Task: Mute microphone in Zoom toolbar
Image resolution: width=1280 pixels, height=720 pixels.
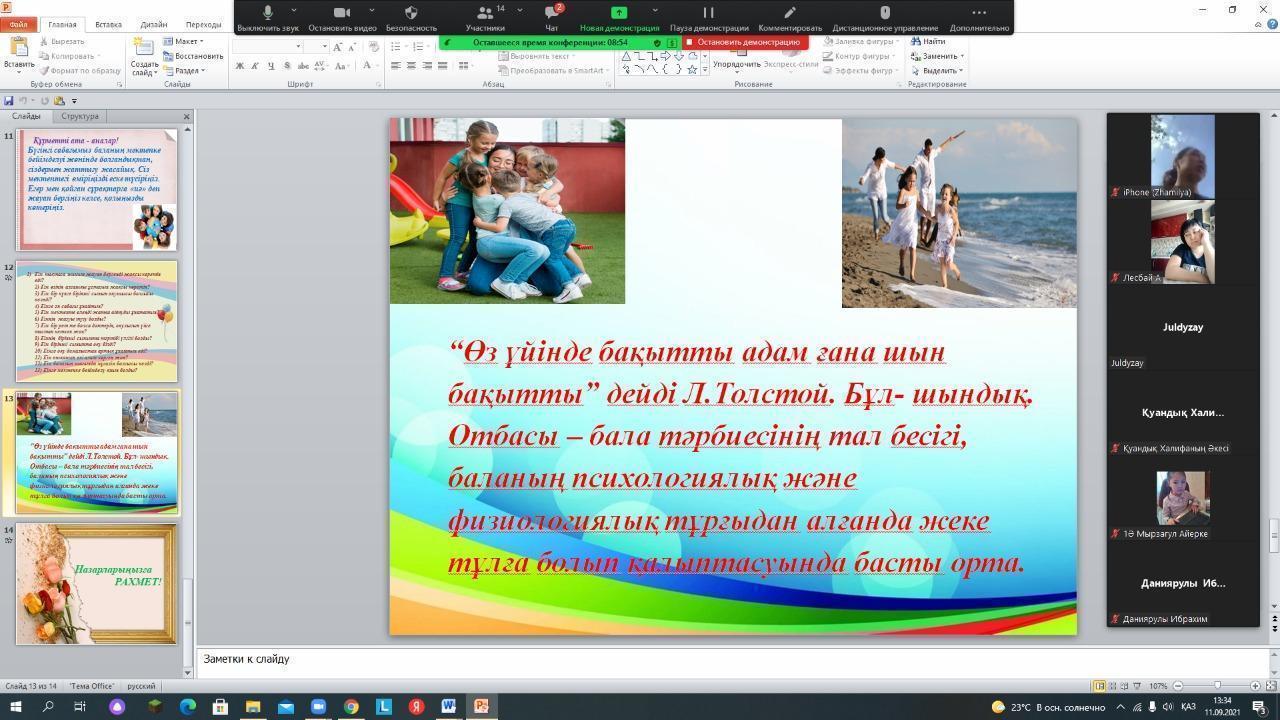Action: (267, 14)
